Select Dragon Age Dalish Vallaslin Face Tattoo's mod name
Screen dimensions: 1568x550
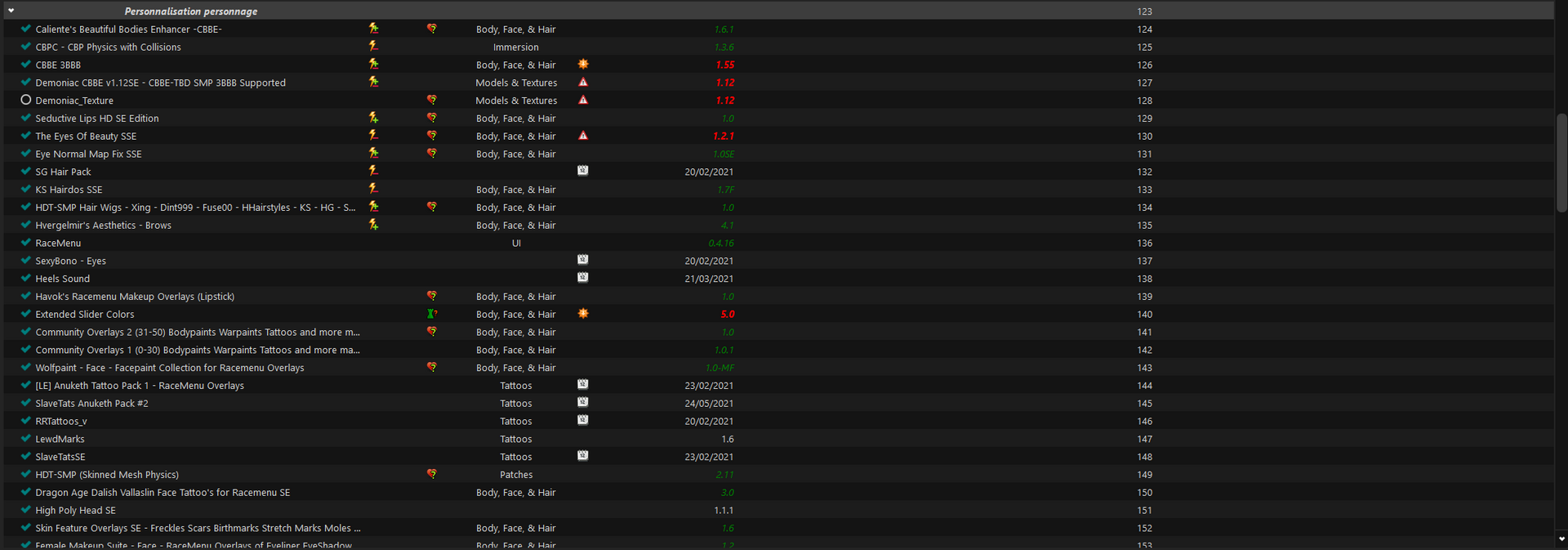163,493
